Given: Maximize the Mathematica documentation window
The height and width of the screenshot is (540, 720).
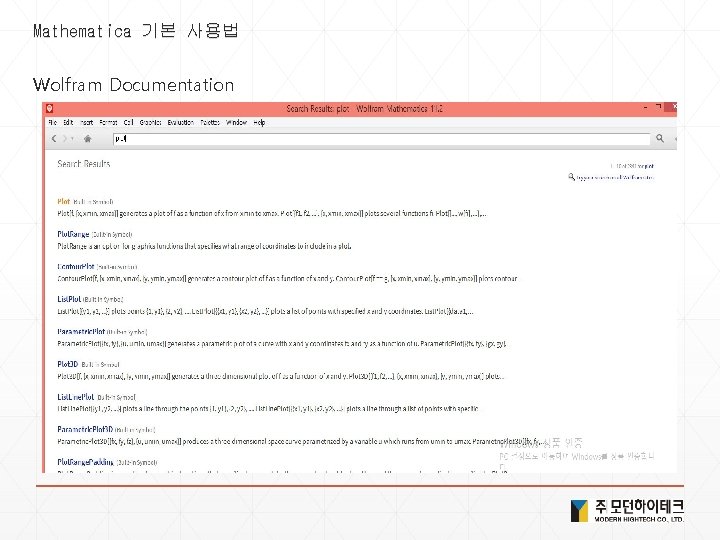Looking at the screenshot, I should (x=658, y=107).
